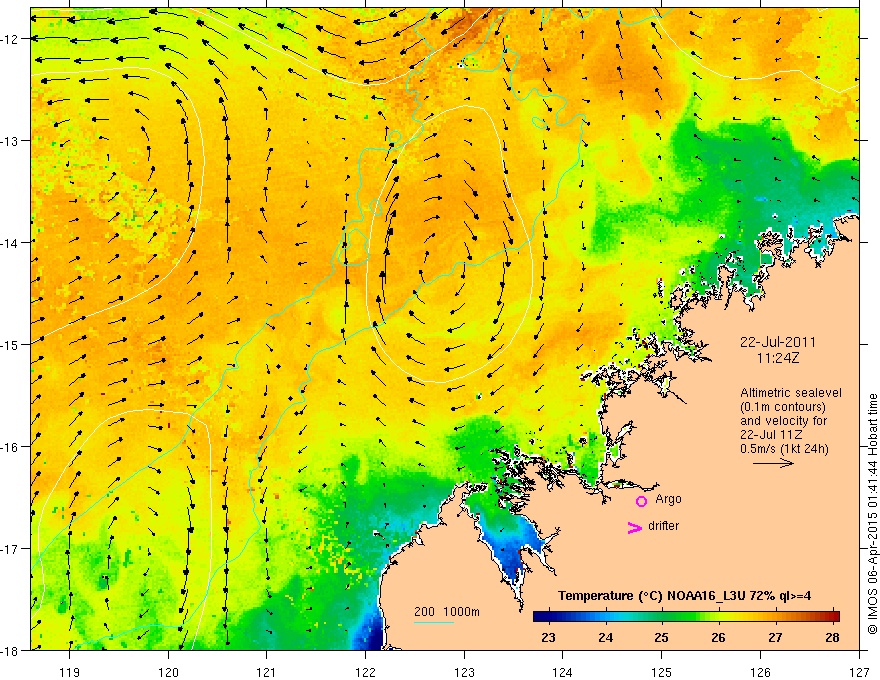
Task: Click the -13 latitude axis label
Action: tap(11, 141)
